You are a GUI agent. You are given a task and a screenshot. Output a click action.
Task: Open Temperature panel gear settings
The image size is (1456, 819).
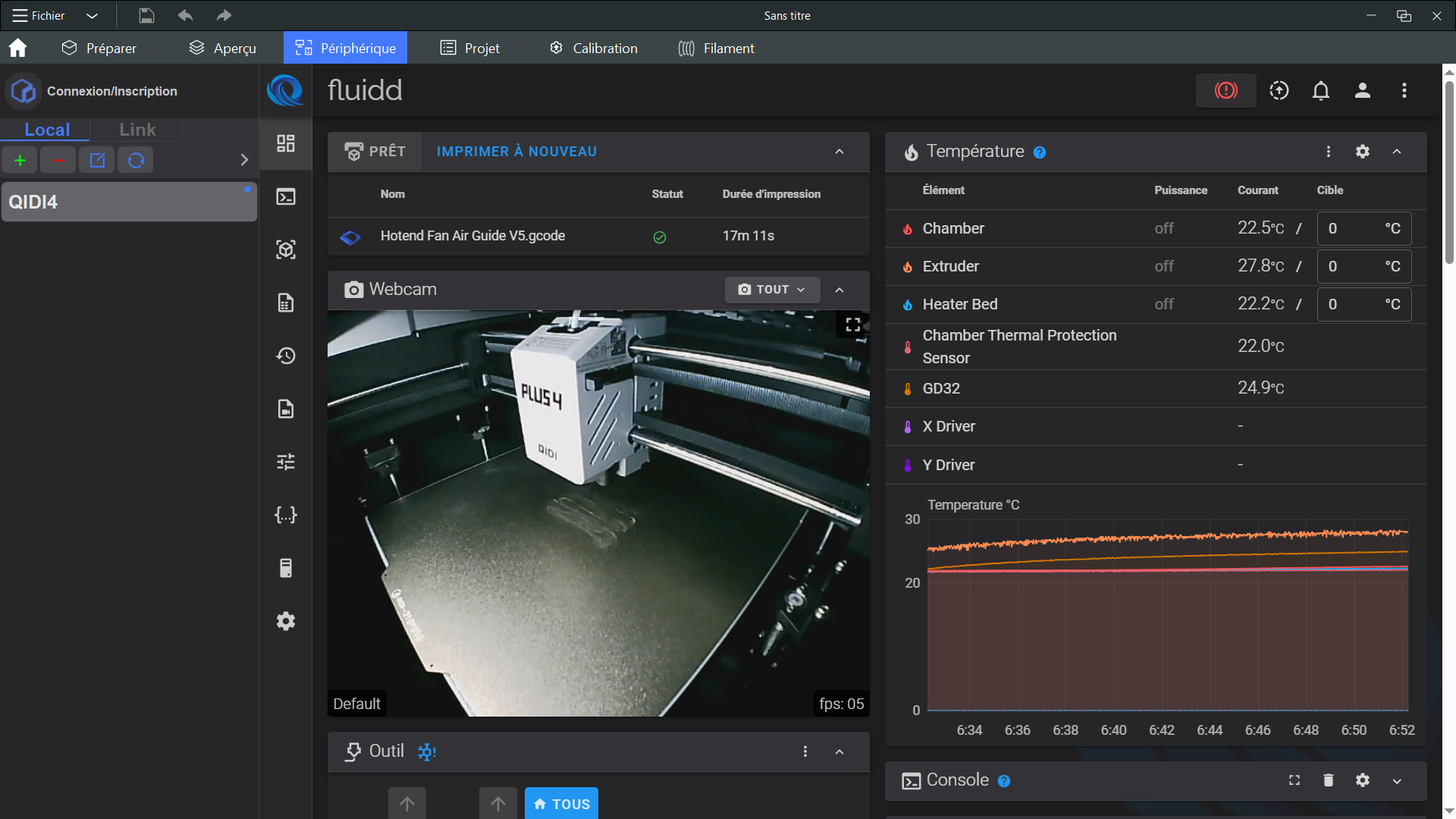(1362, 152)
